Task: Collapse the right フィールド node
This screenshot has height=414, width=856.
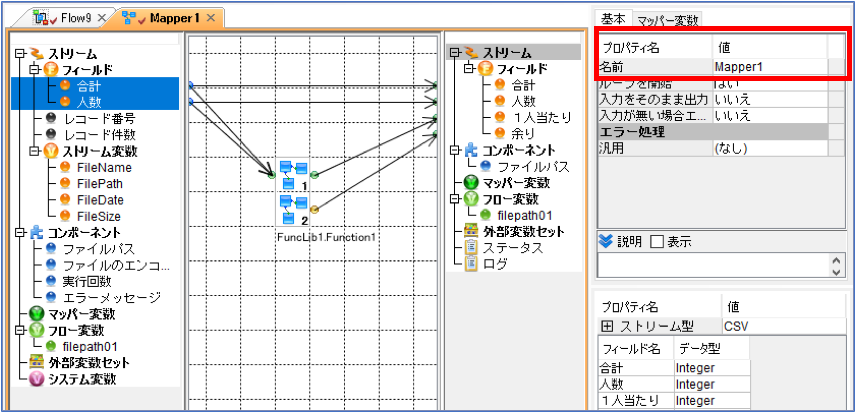Action: click(467, 69)
